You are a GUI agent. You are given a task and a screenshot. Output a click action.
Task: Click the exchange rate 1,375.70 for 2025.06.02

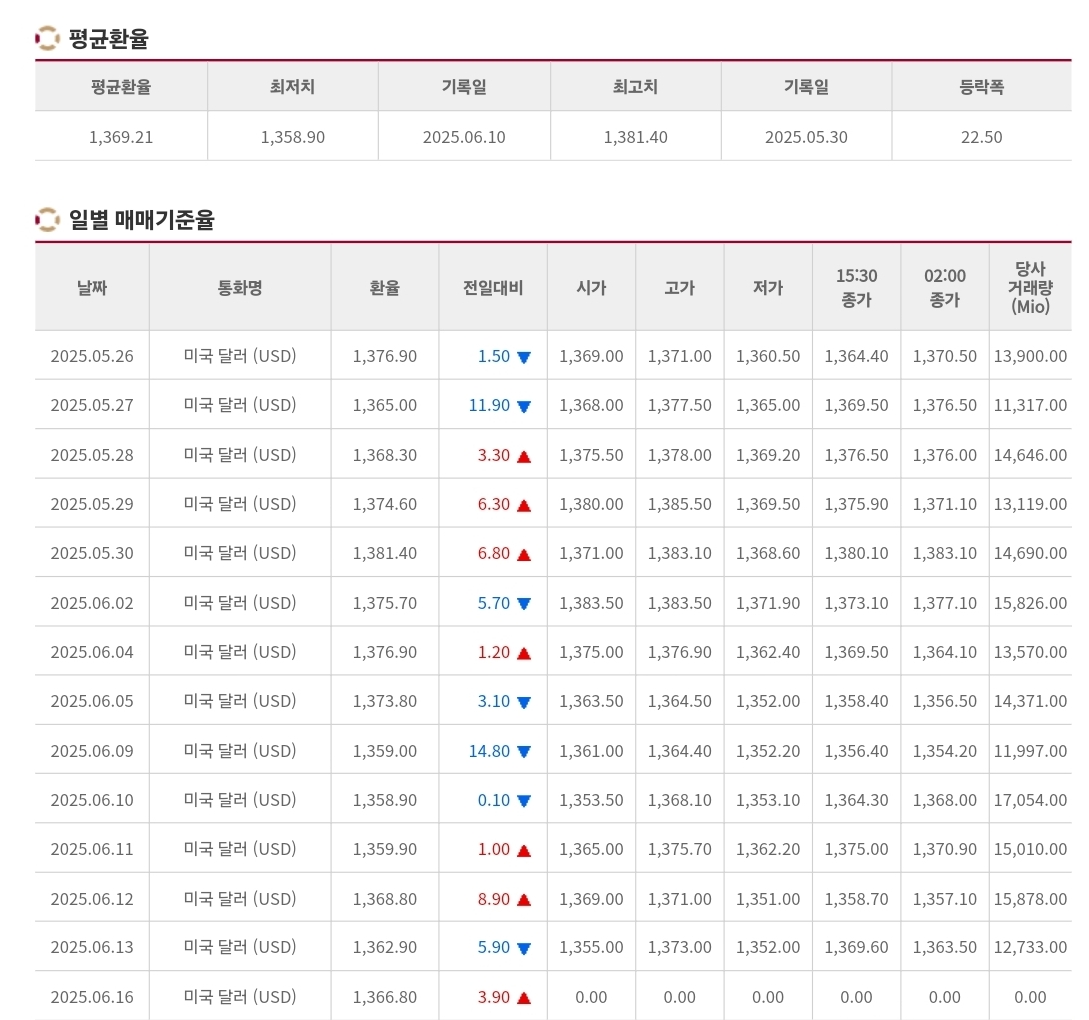[385, 603]
